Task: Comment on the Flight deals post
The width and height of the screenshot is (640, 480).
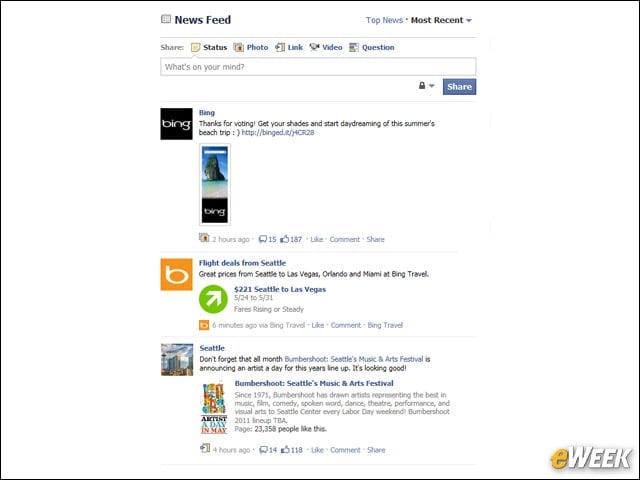Action: (346, 325)
